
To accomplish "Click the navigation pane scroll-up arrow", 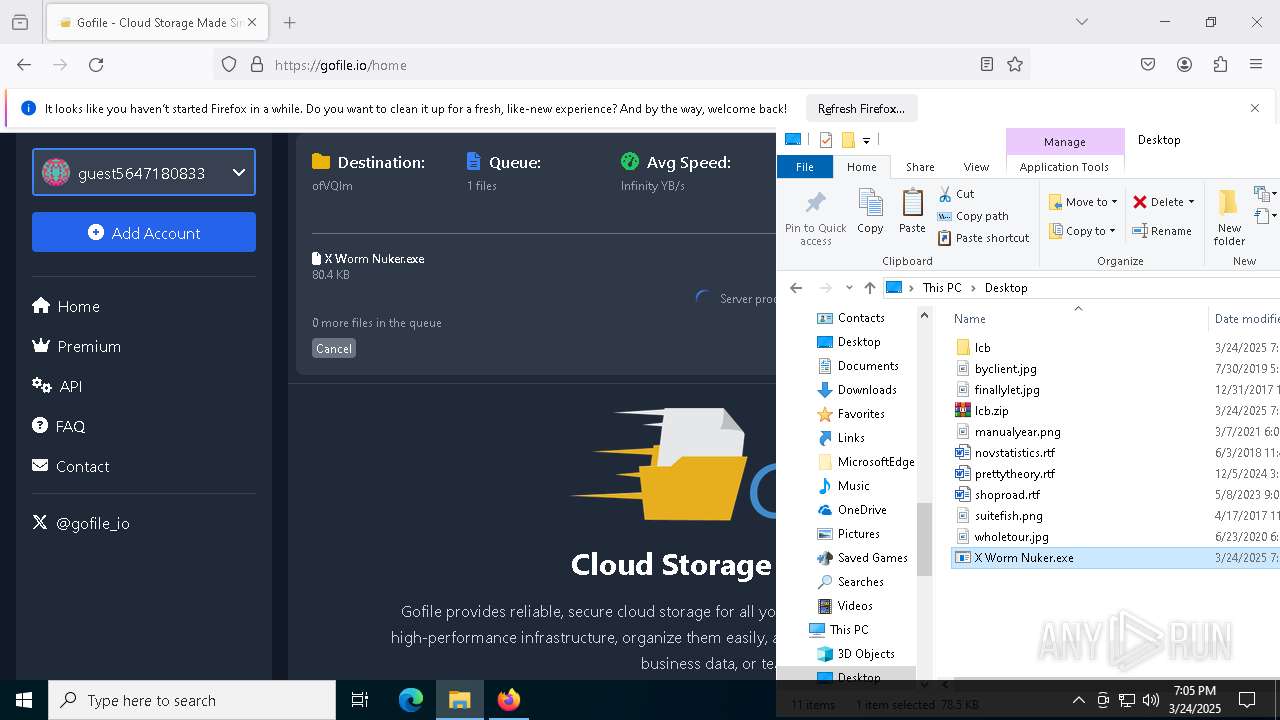I will 924,316.
